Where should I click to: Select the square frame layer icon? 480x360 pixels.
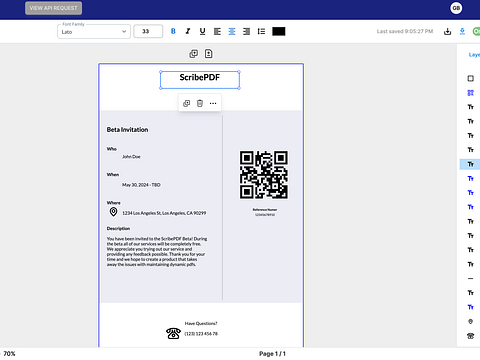point(470,78)
